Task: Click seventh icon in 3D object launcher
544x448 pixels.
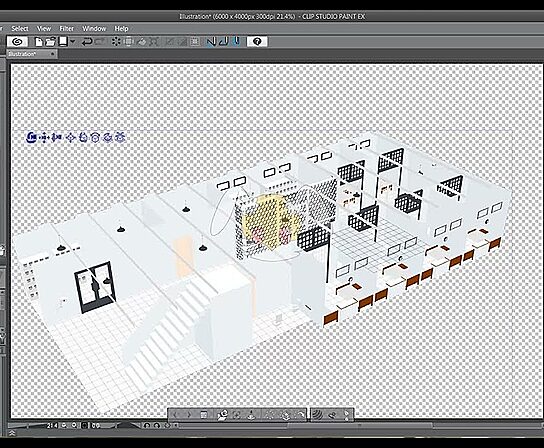Action: (x=270, y=415)
